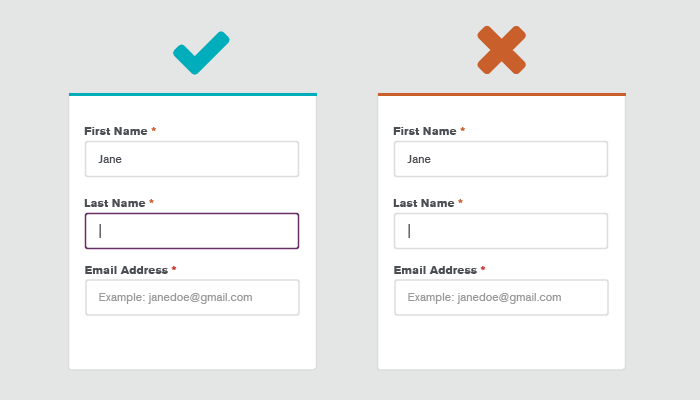700x400 pixels.
Task: Click the orange bar atop the right form
Action: [501, 94]
